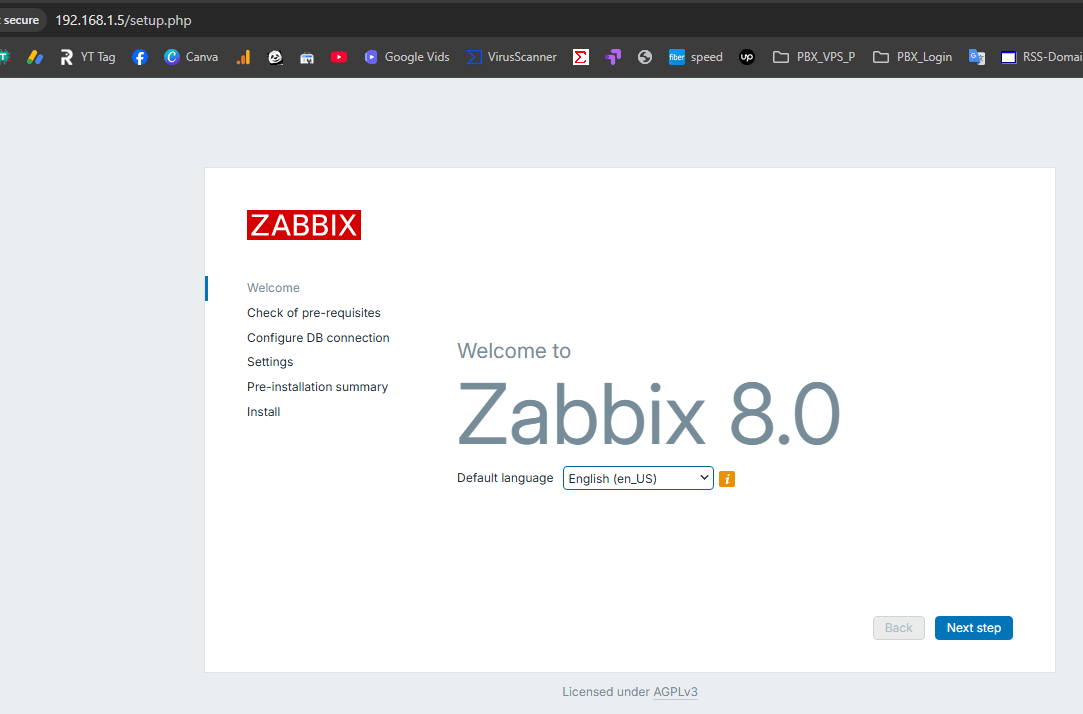The image size is (1083, 714).
Task: Select the Welcome setup step
Action: point(274,288)
